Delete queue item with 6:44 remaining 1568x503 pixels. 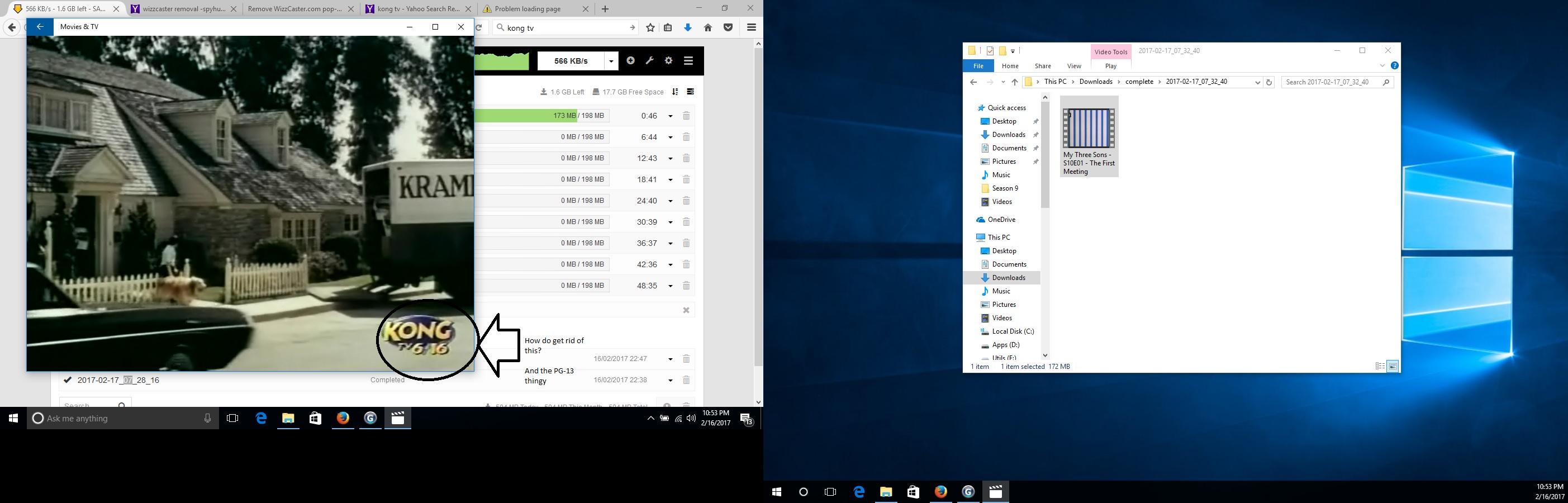click(x=686, y=137)
